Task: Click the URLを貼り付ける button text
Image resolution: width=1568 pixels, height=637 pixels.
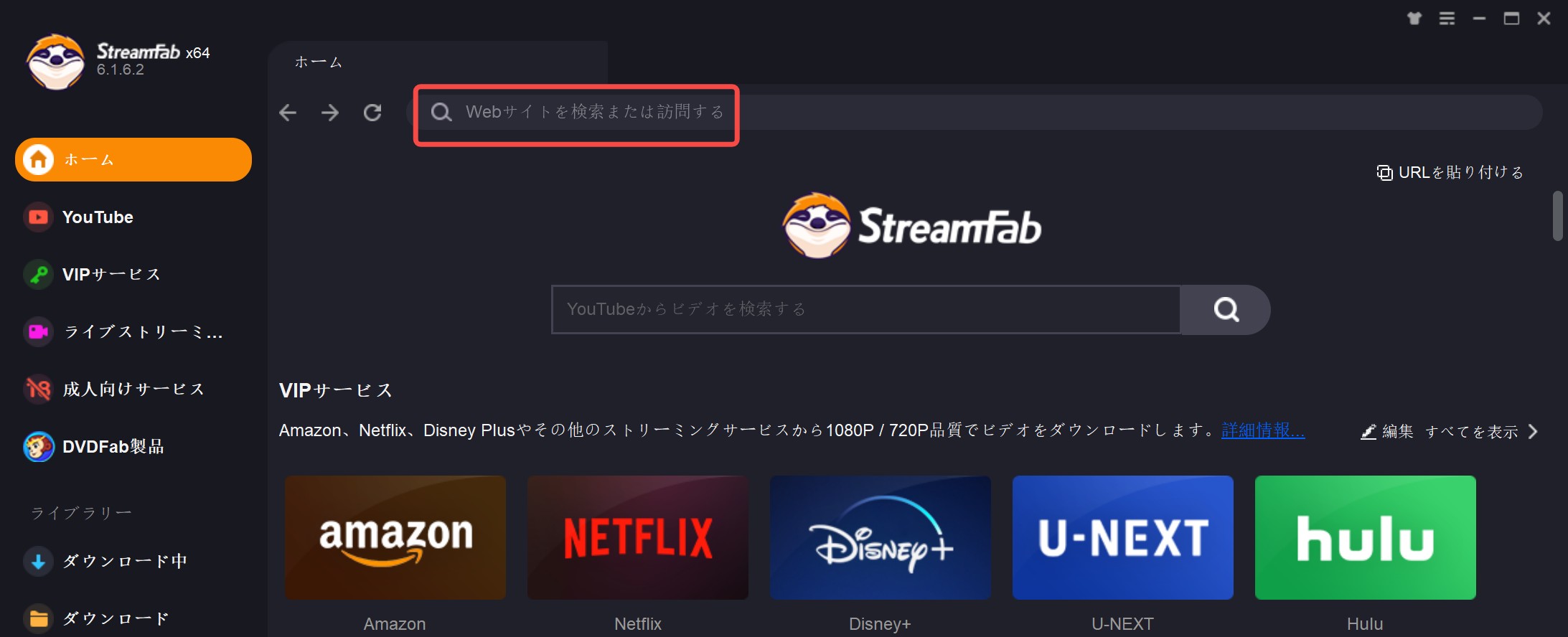Action: (1461, 172)
